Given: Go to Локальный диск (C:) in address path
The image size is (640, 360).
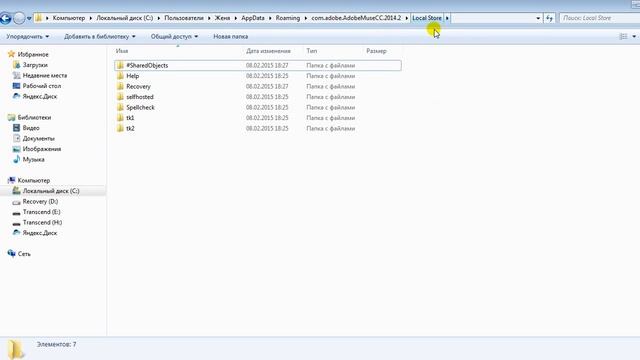Looking at the screenshot, I should click(124, 18).
